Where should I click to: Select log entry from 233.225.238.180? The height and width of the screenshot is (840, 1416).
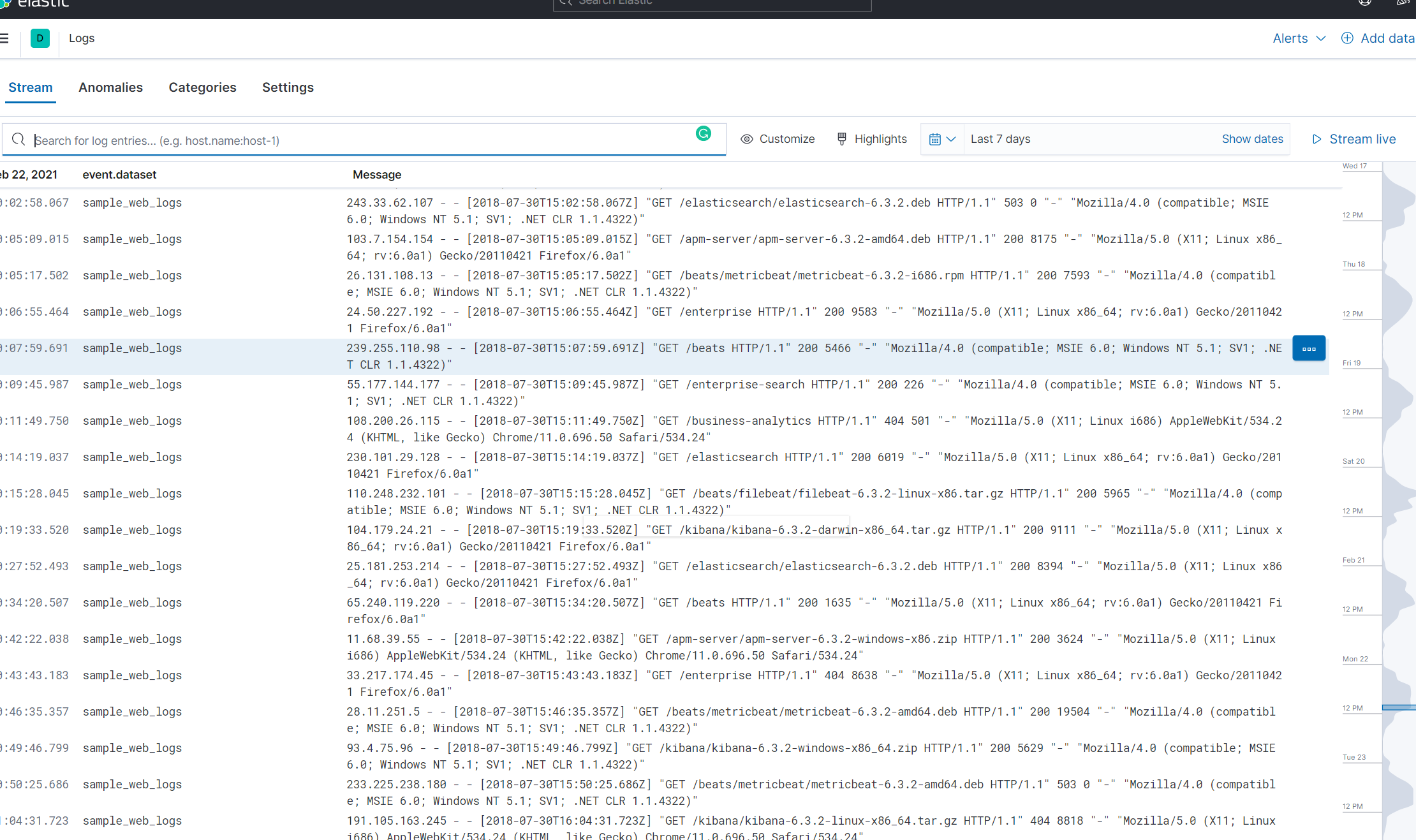[x=665, y=793]
